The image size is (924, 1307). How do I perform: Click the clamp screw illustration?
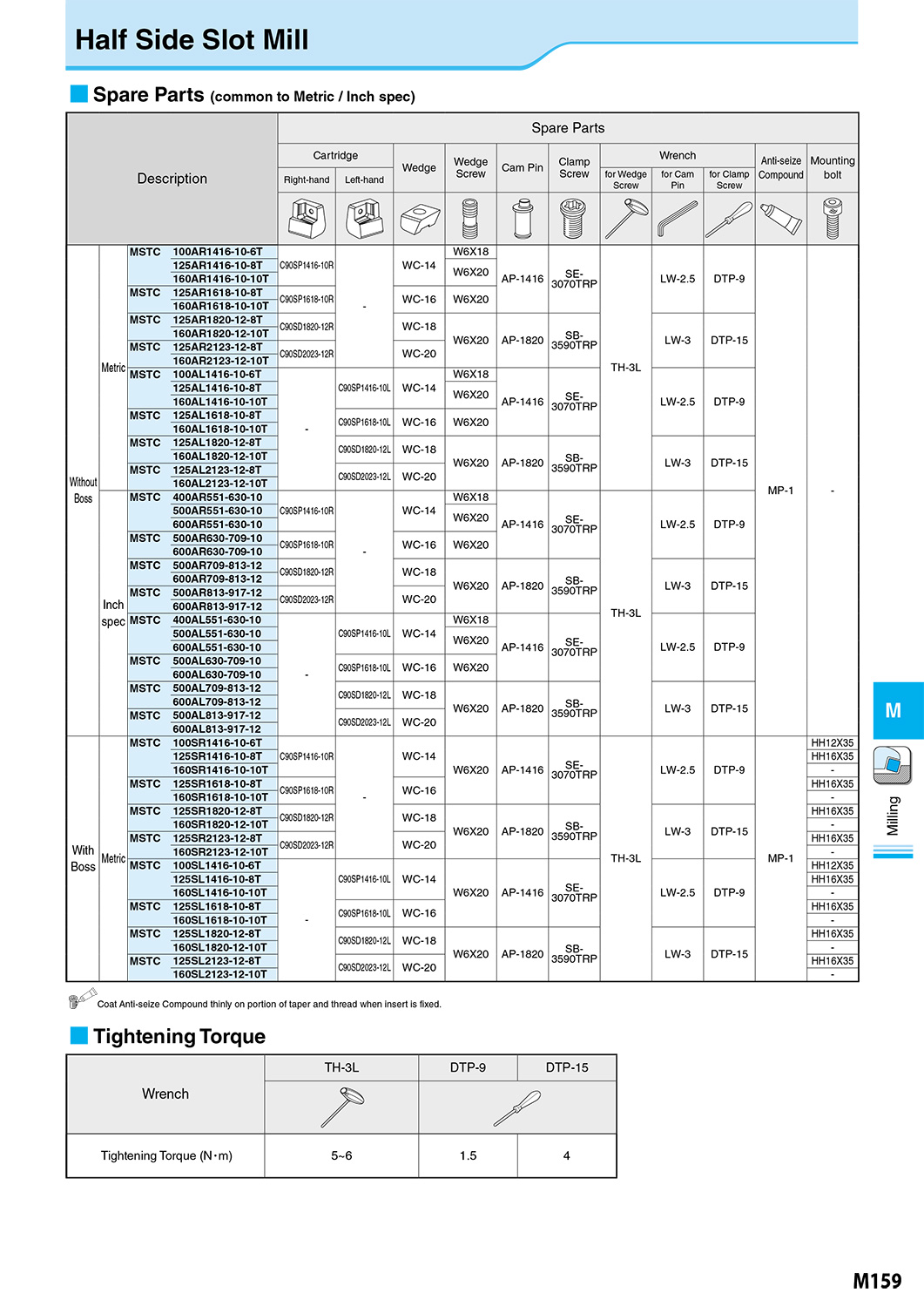[573, 218]
